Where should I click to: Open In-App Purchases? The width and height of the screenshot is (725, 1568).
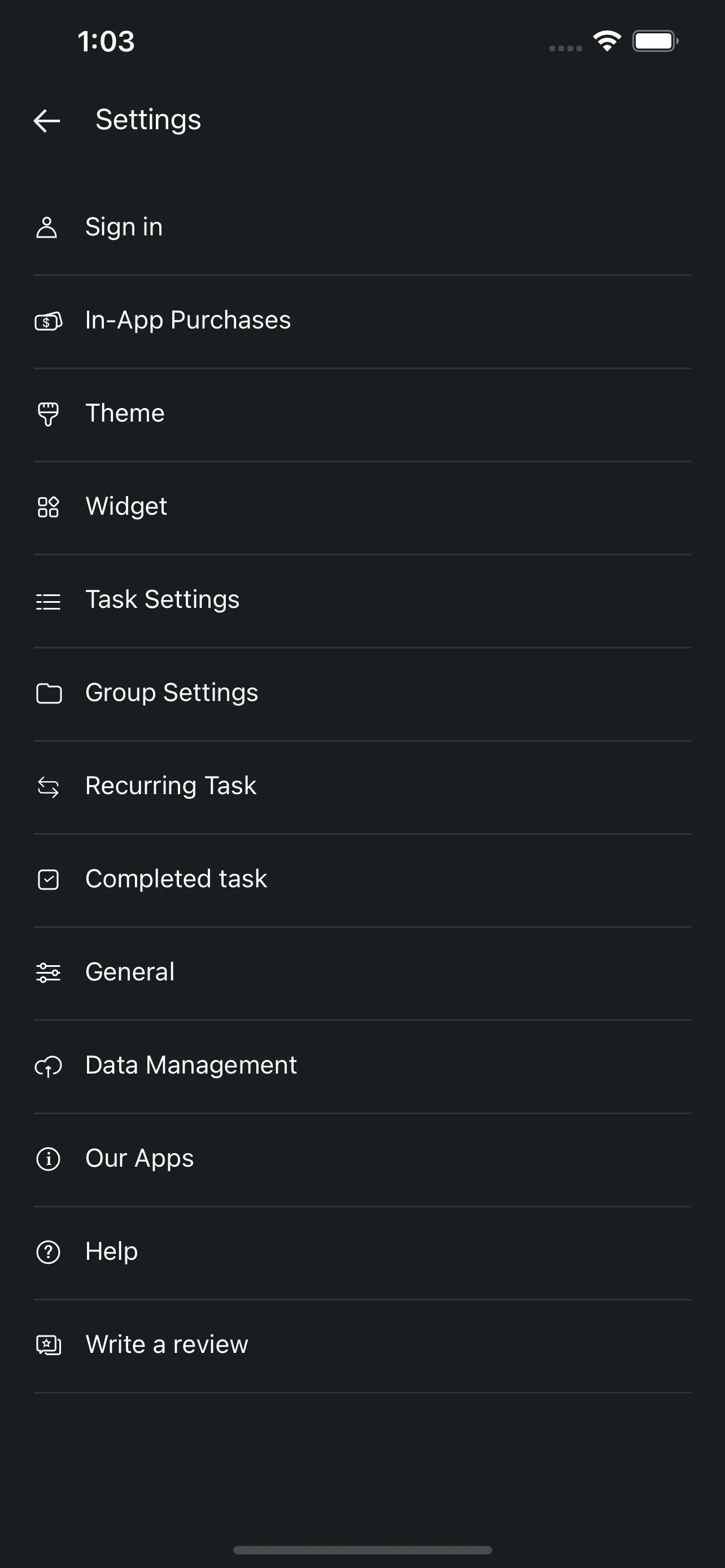click(x=362, y=321)
